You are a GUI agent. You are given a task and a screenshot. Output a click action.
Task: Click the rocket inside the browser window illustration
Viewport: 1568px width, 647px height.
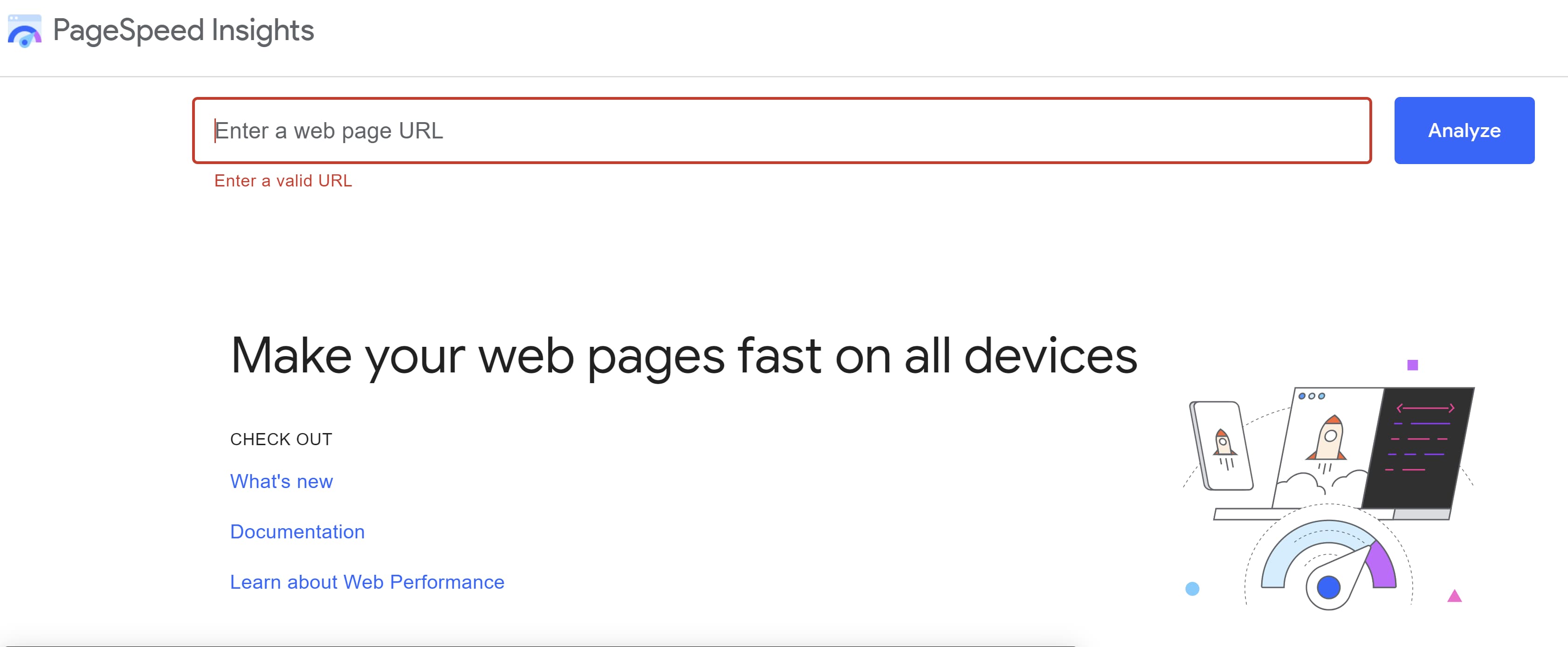(x=1329, y=440)
